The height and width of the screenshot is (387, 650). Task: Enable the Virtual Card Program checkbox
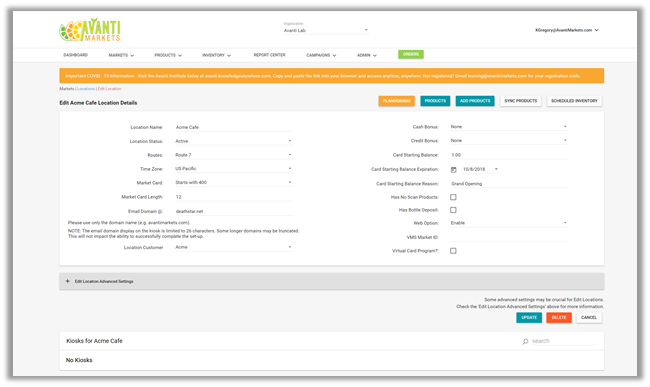click(453, 251)
